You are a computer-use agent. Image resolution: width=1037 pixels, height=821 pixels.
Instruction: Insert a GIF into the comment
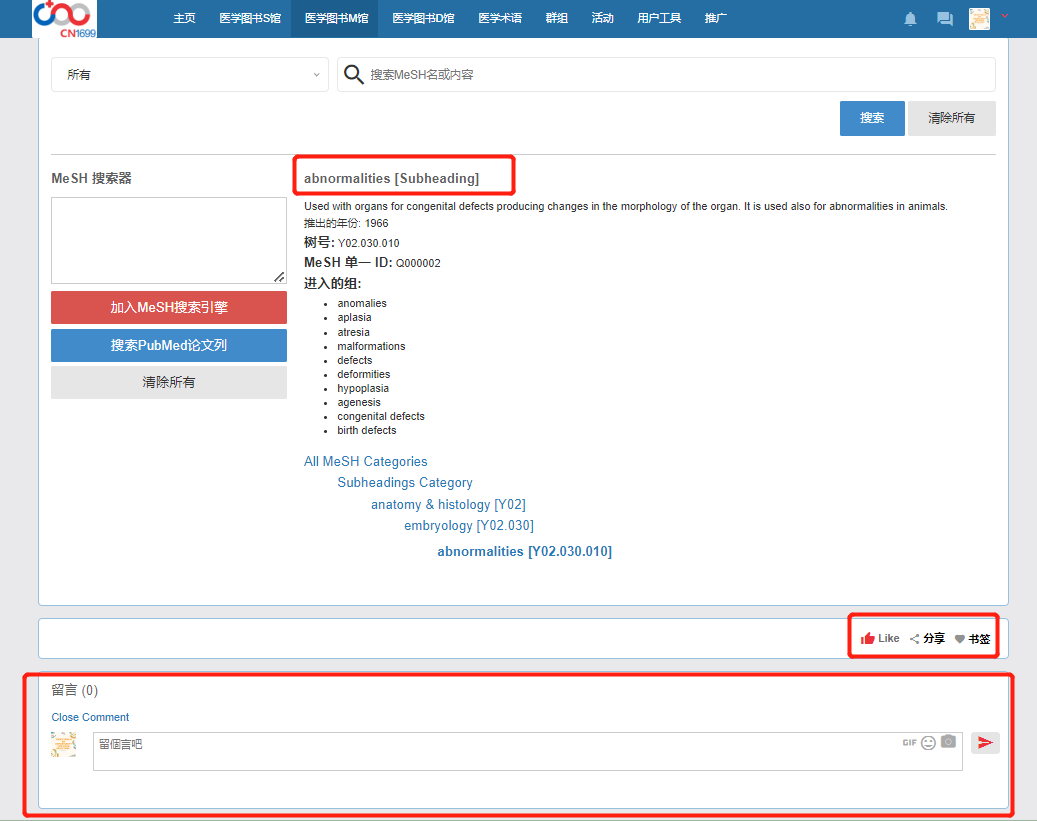pos(909,743)
